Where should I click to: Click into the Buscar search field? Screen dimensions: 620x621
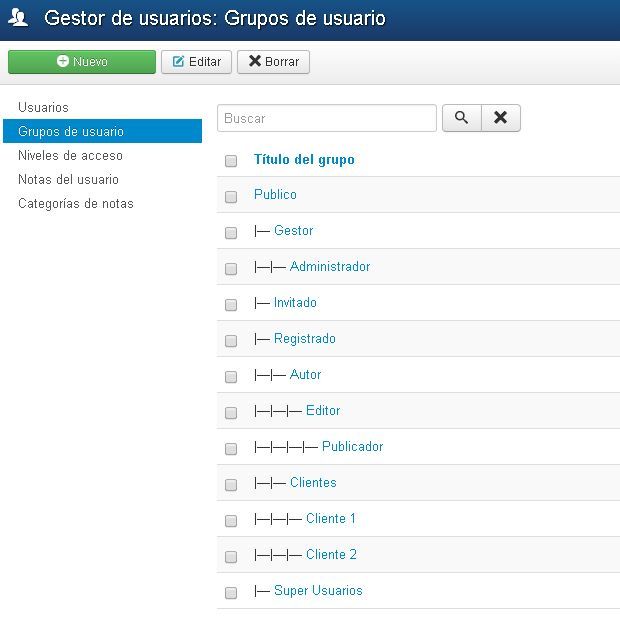327,118
